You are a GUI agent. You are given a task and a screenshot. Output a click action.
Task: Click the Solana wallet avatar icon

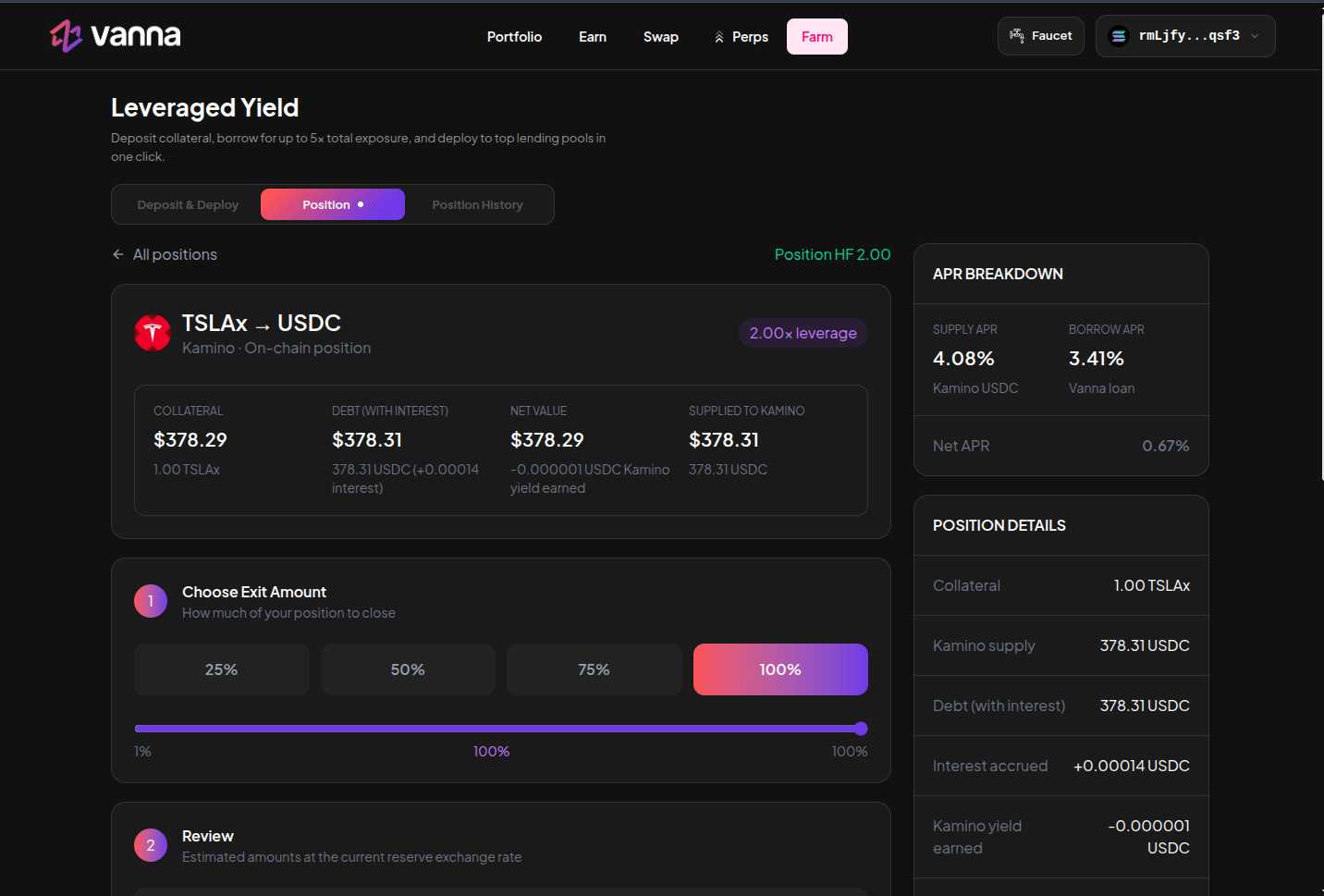click(1119, 36)
